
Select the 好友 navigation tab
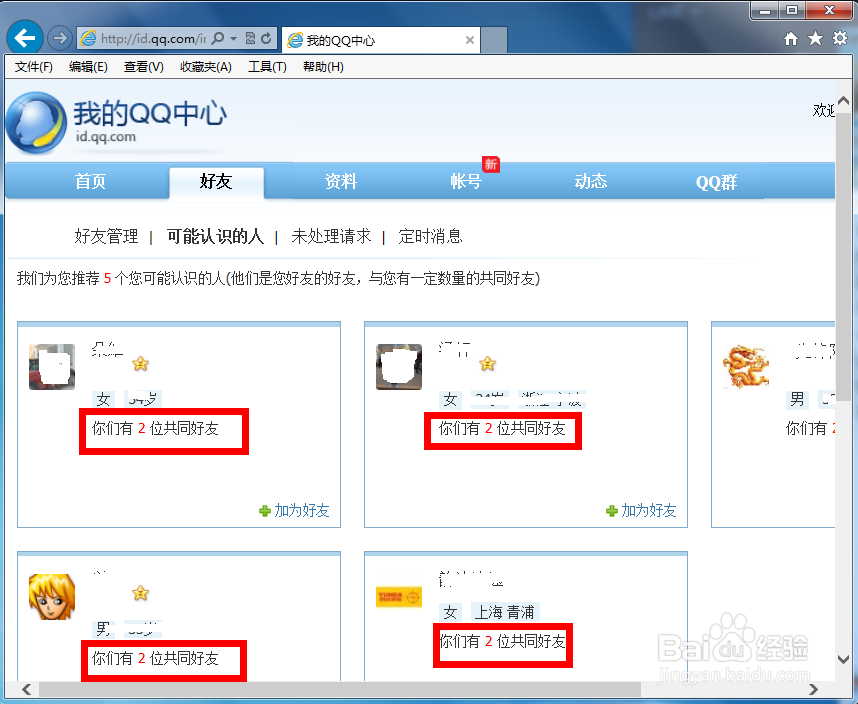(x=216, y=181)
